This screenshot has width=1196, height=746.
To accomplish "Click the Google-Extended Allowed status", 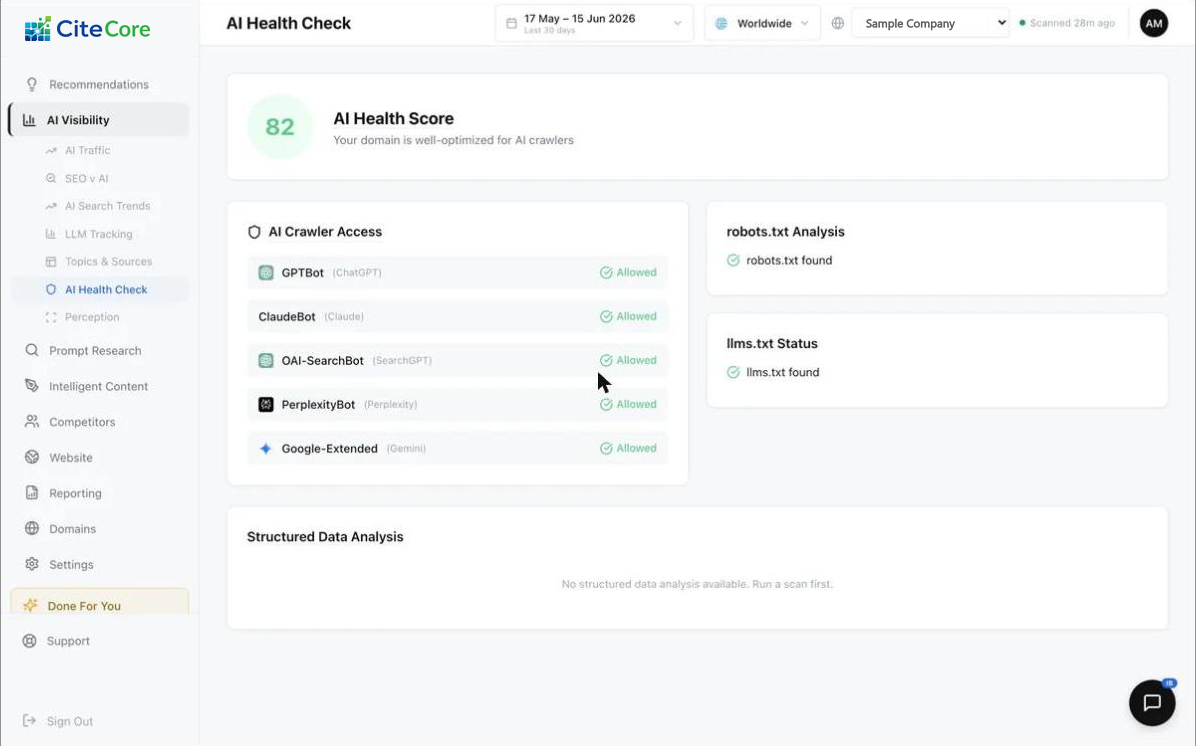I will click(x=628, y=449).
